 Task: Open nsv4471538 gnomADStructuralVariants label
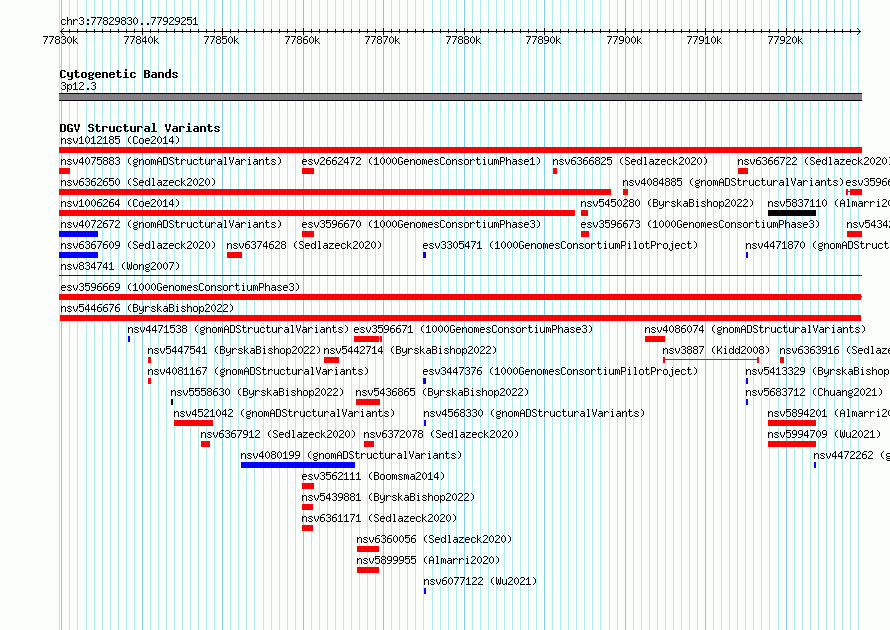[x=238, y=329]
